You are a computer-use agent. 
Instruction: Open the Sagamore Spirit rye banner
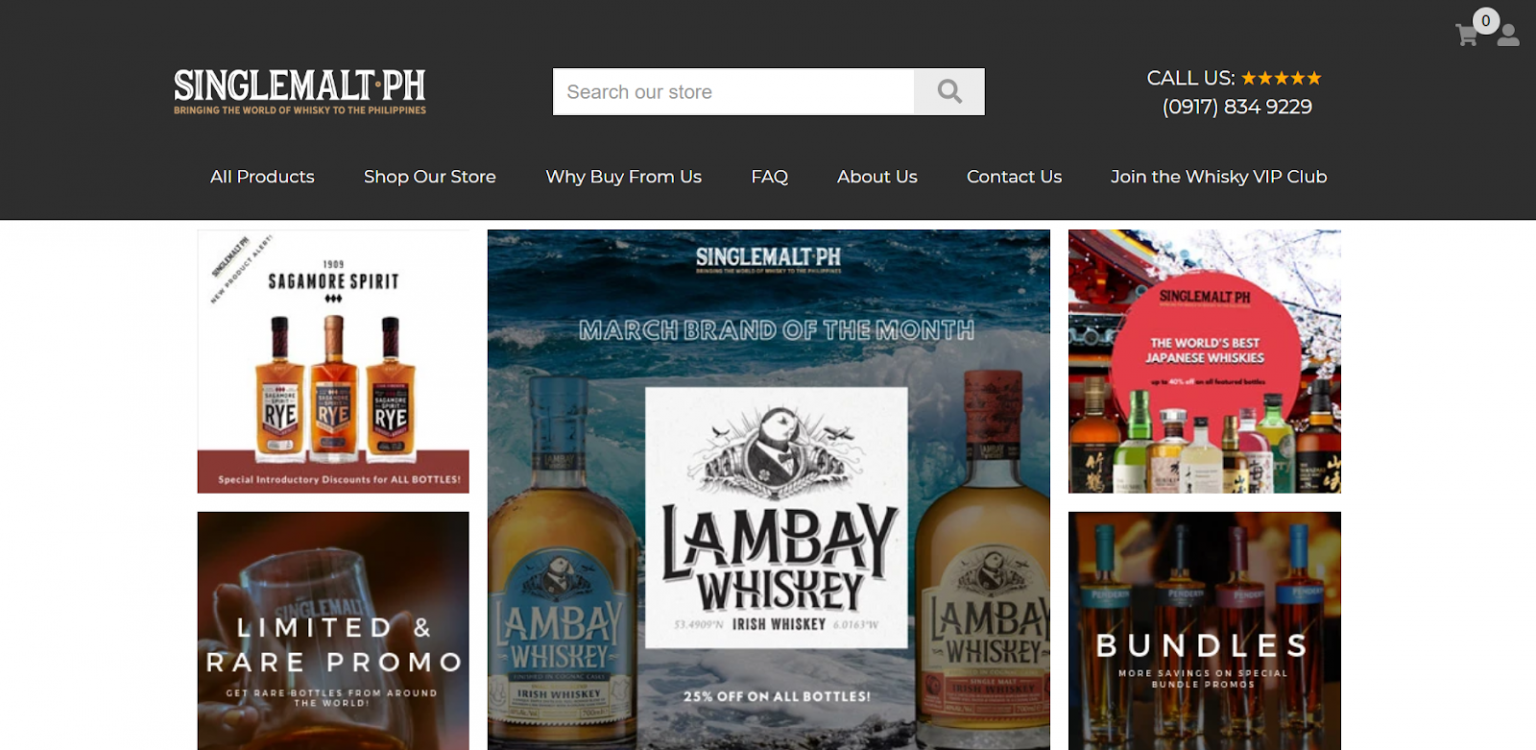[x=333, y=361]
